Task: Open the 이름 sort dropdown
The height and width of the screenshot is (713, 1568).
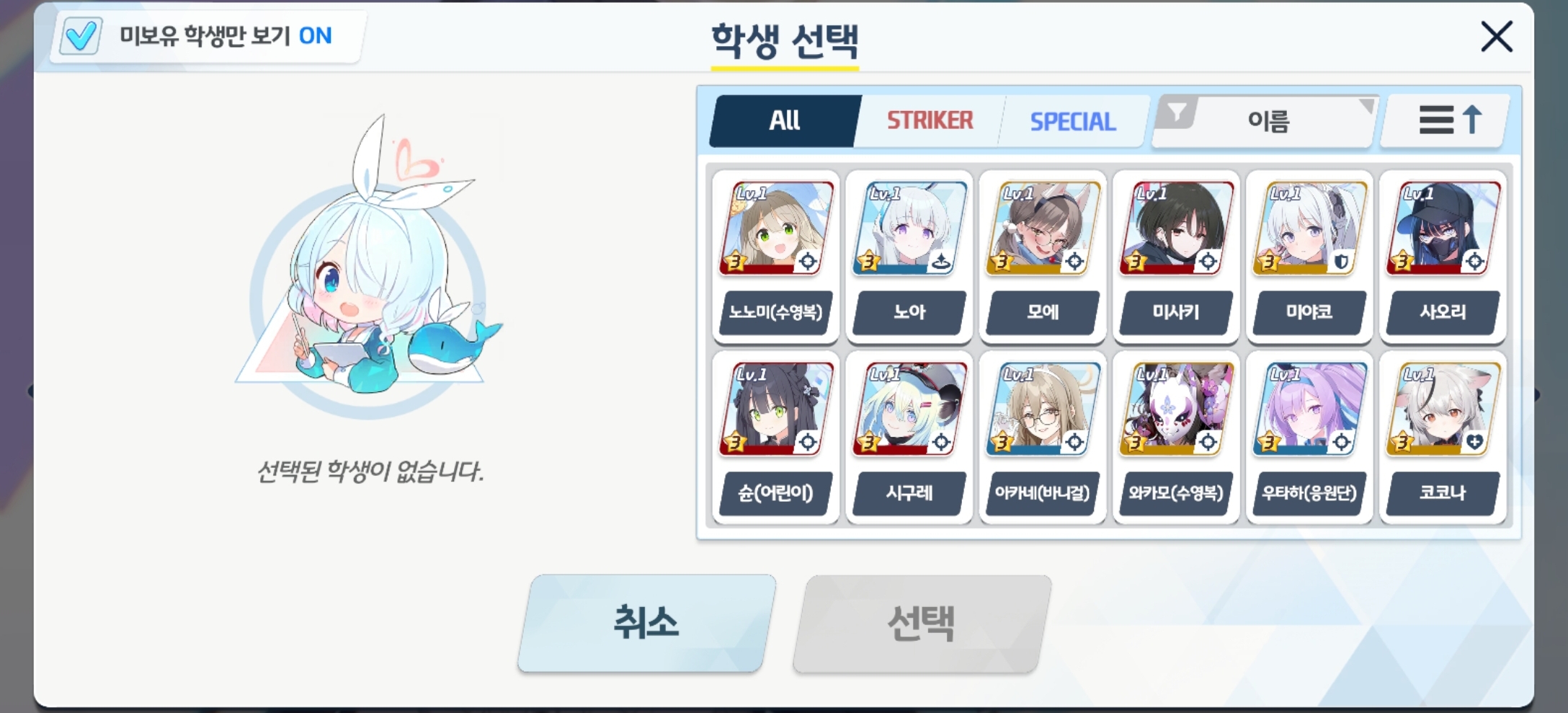Action: 1266,121
